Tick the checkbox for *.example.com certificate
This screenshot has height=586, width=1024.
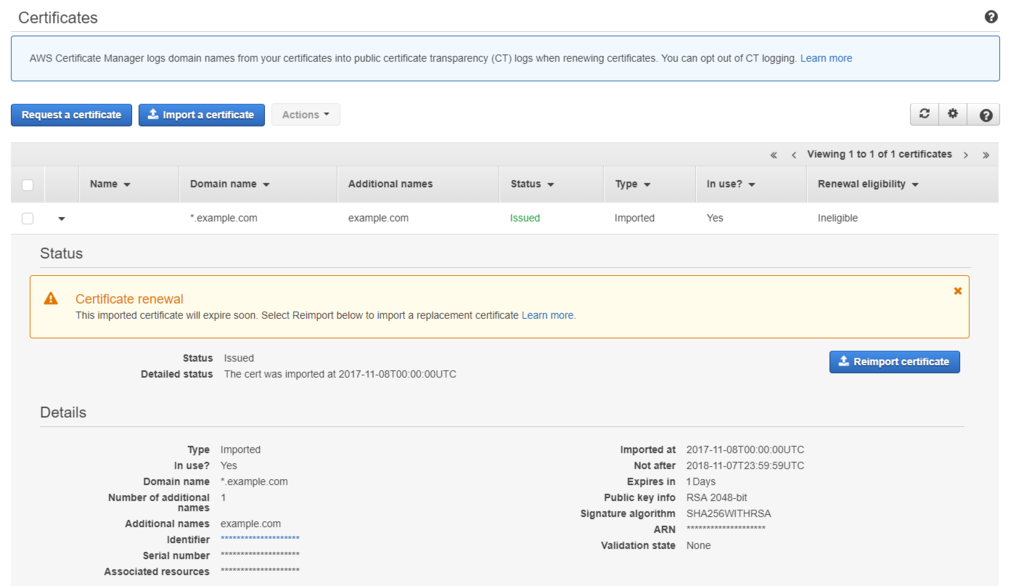(x=27, y=218)
